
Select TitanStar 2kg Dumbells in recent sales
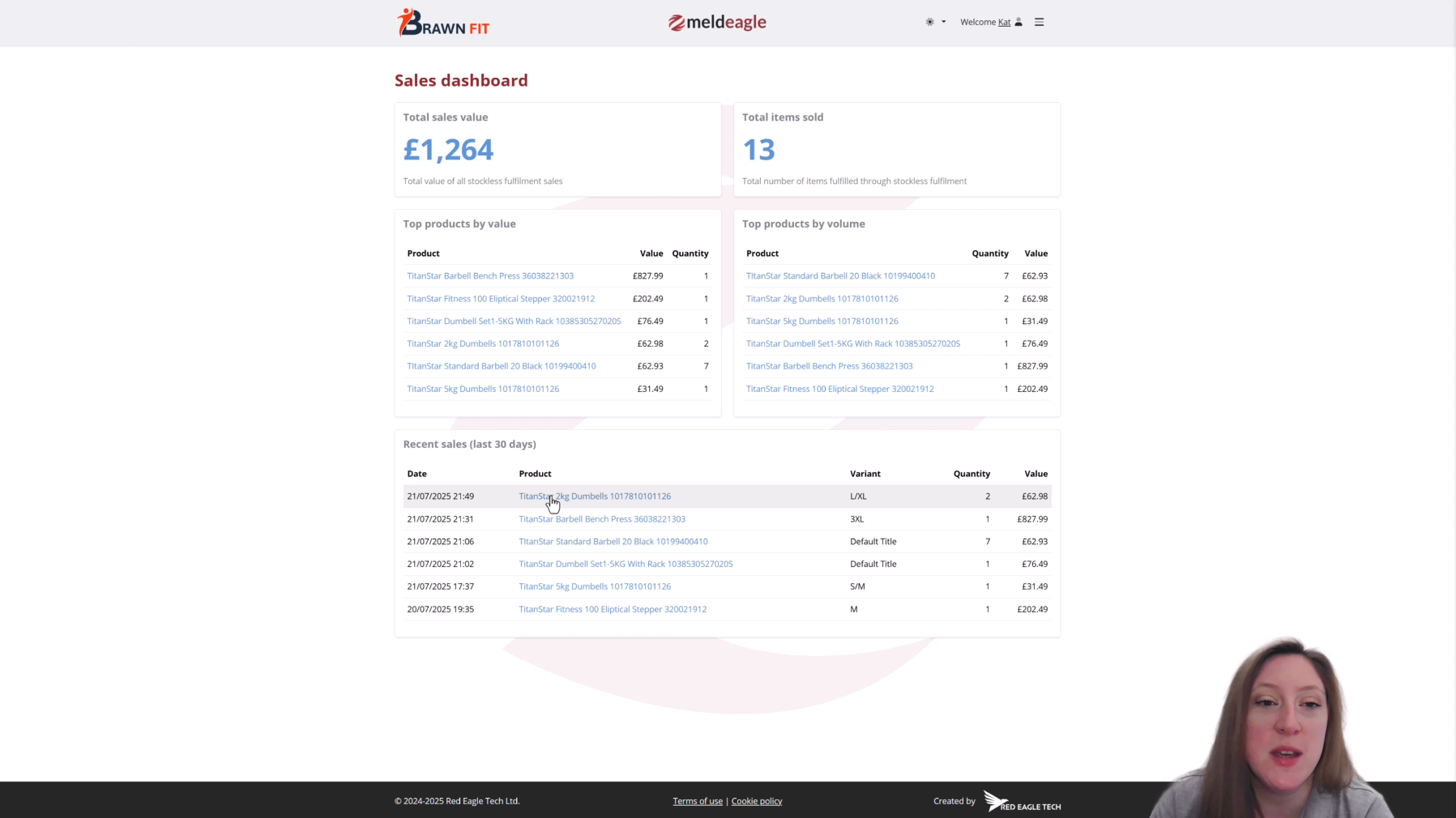594,496
